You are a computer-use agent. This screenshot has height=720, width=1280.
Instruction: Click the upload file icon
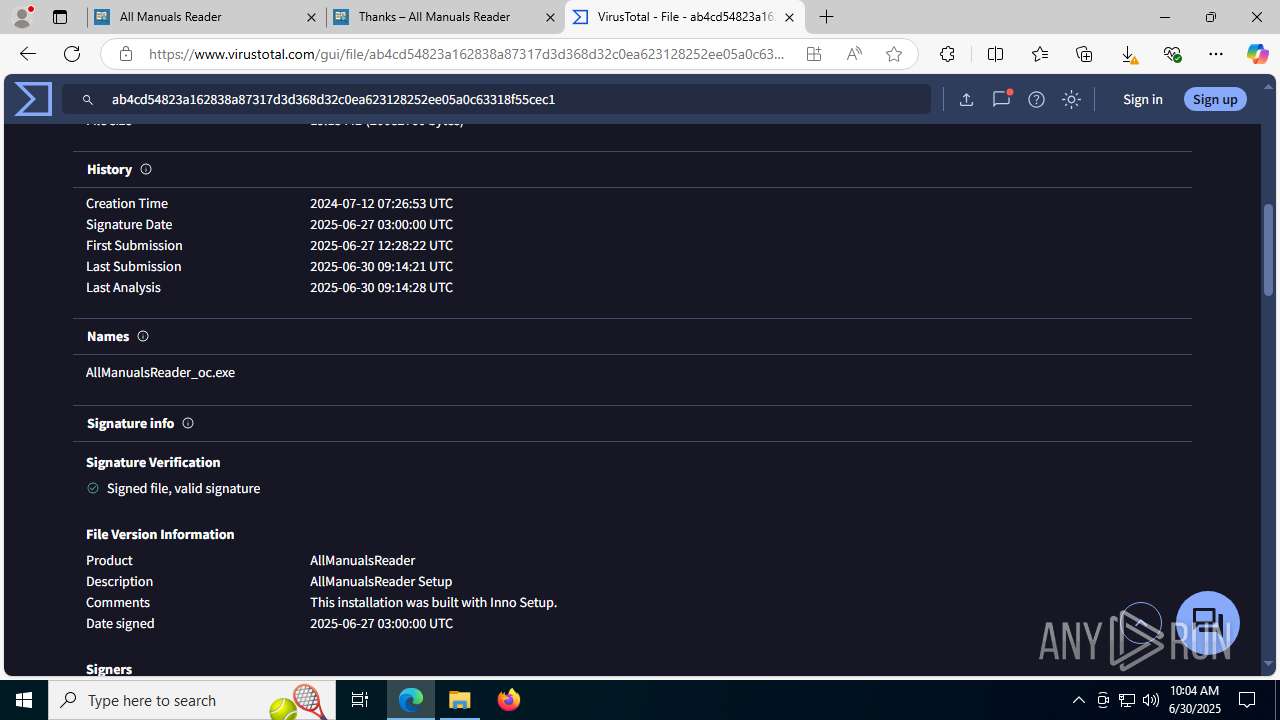pos(966,99)
